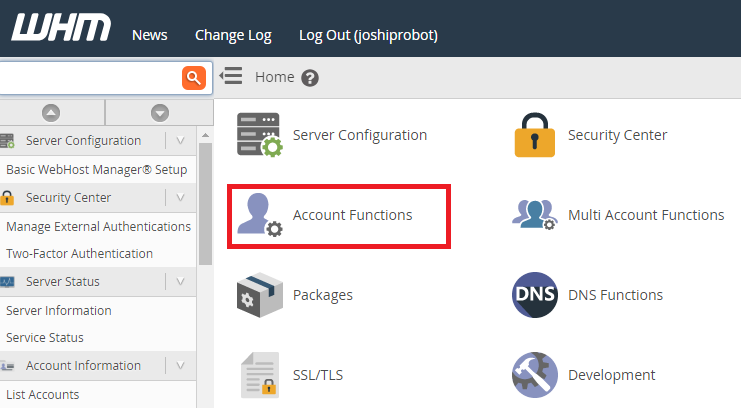Screen dimensions: 741x408
Task: Click the Account Functions user icon
Action: pos(259,215)
